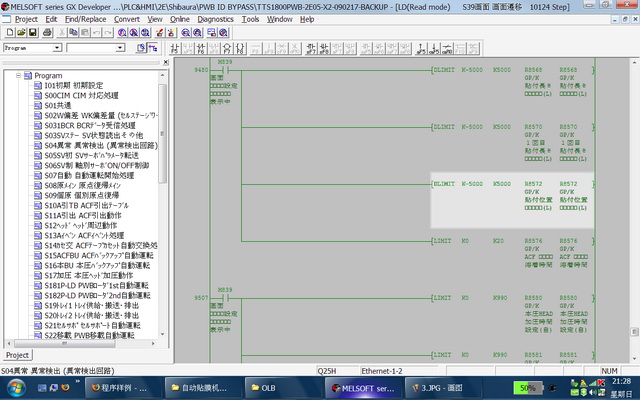
Task: Open the second toolbar combo box
Action: tap(118, 47)
